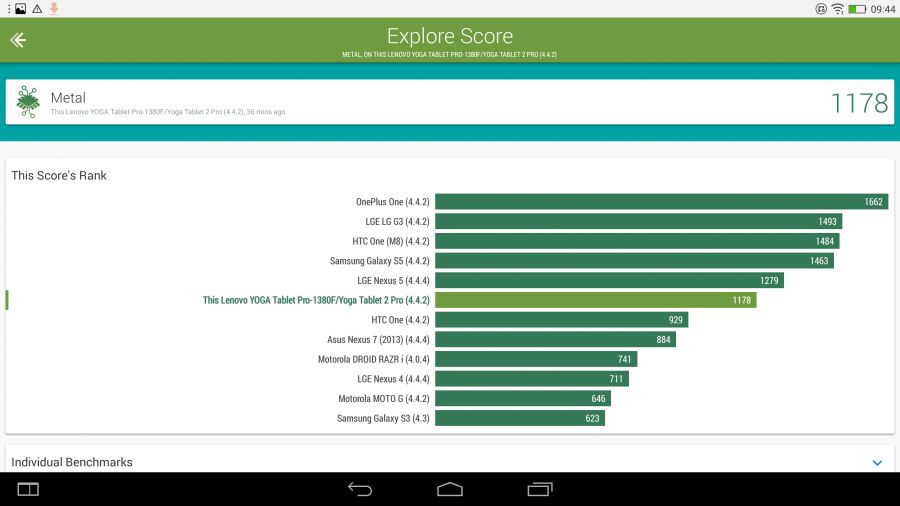Viewport: 900px width, 506px height.
Task: Tap the Wi-Fi status icon
Action: [837, 9]
